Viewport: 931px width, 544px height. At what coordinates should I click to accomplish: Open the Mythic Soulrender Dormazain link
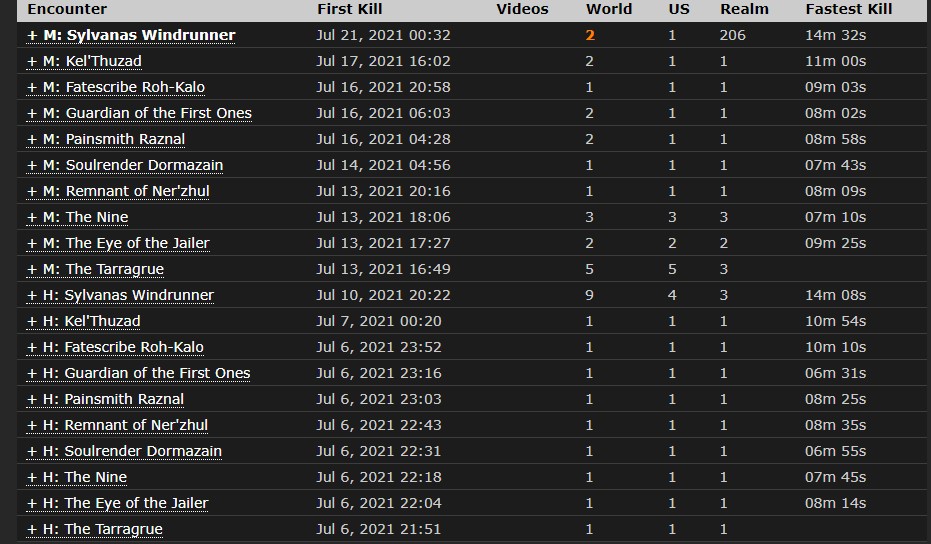click(125, 165)
